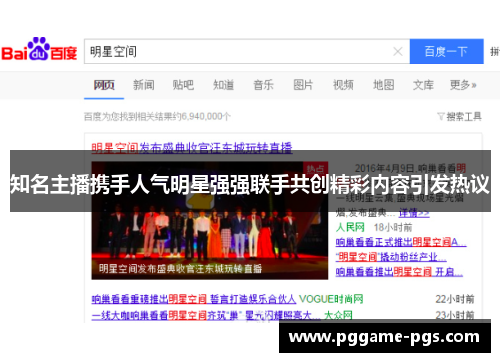
Task: Click the 22小时前 timestamp
Action: tap(455, 299)
